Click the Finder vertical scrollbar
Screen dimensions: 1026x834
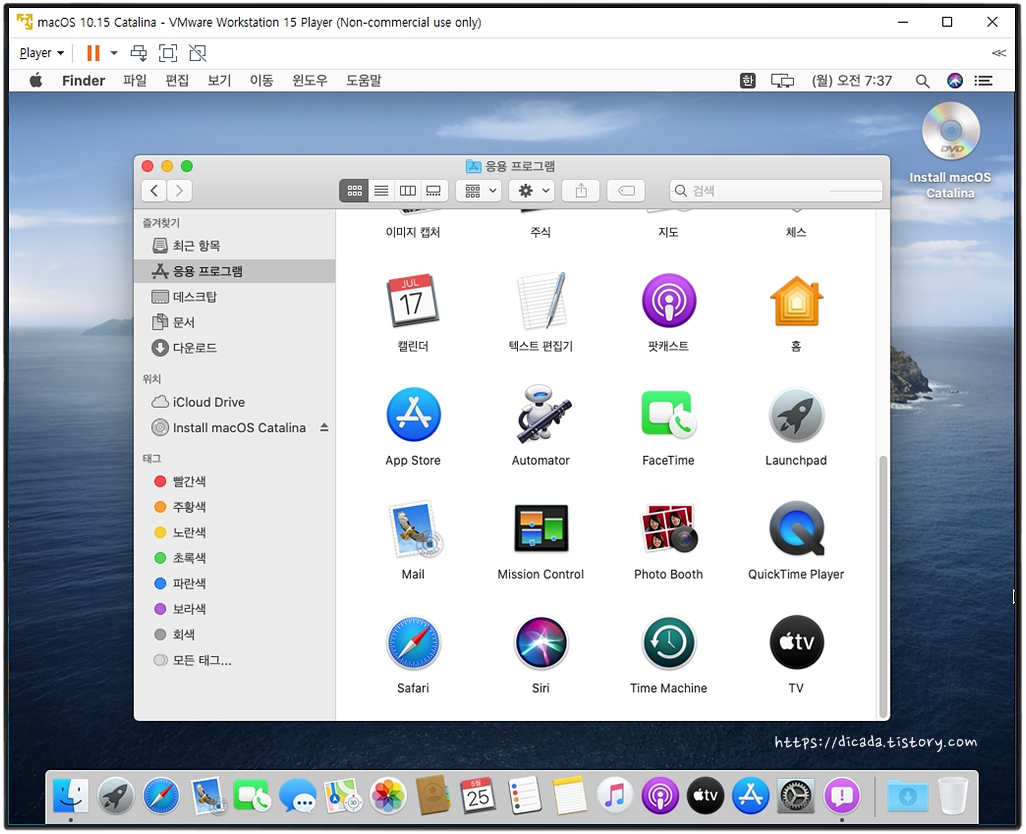883,587
